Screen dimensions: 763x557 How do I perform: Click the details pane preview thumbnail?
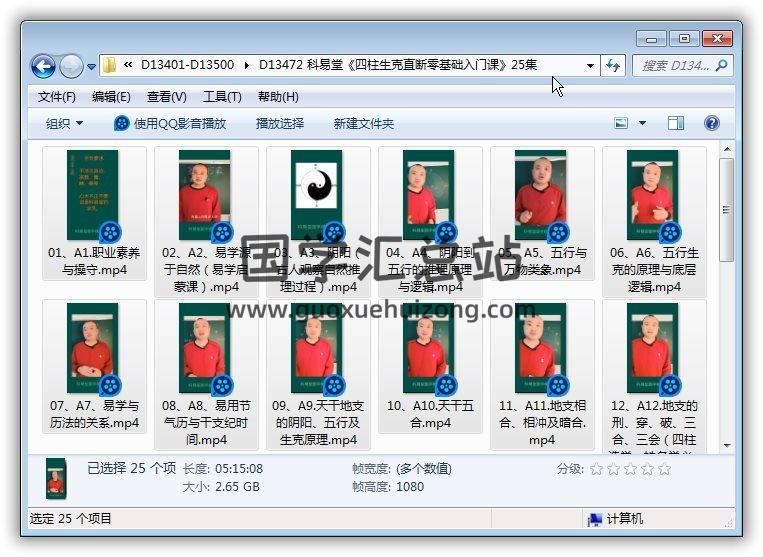56,479
